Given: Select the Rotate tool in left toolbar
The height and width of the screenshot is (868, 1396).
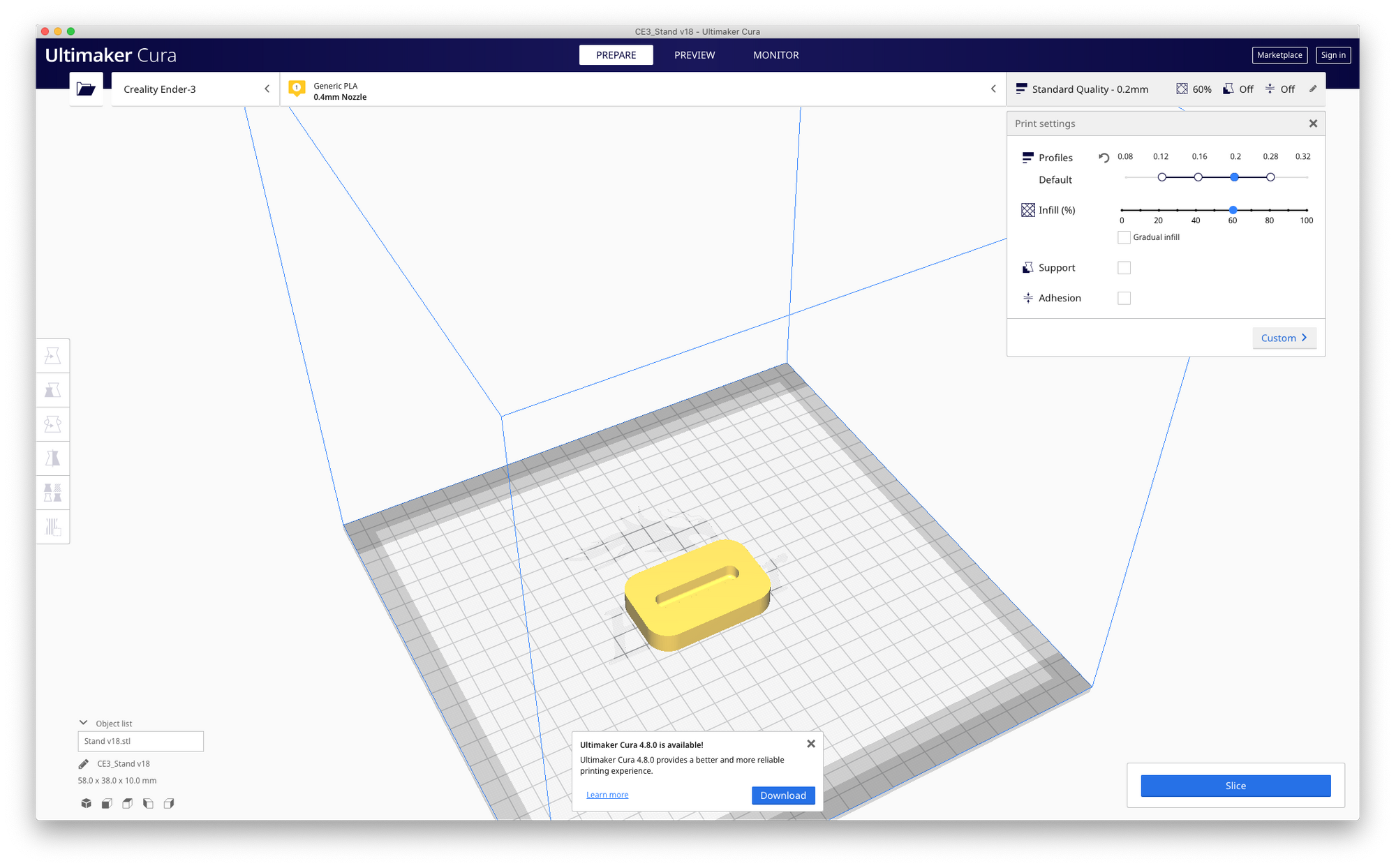Looking at the screenshot, I should (53, 424).
